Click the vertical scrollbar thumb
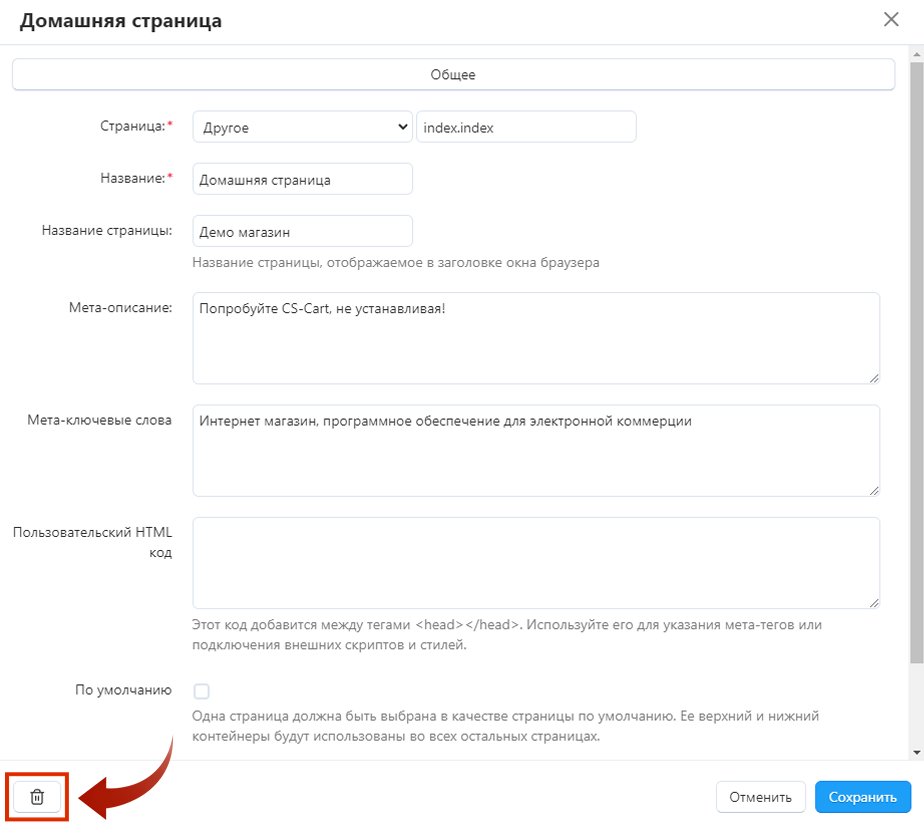924x834 pixels. click(x=917, y=360)
